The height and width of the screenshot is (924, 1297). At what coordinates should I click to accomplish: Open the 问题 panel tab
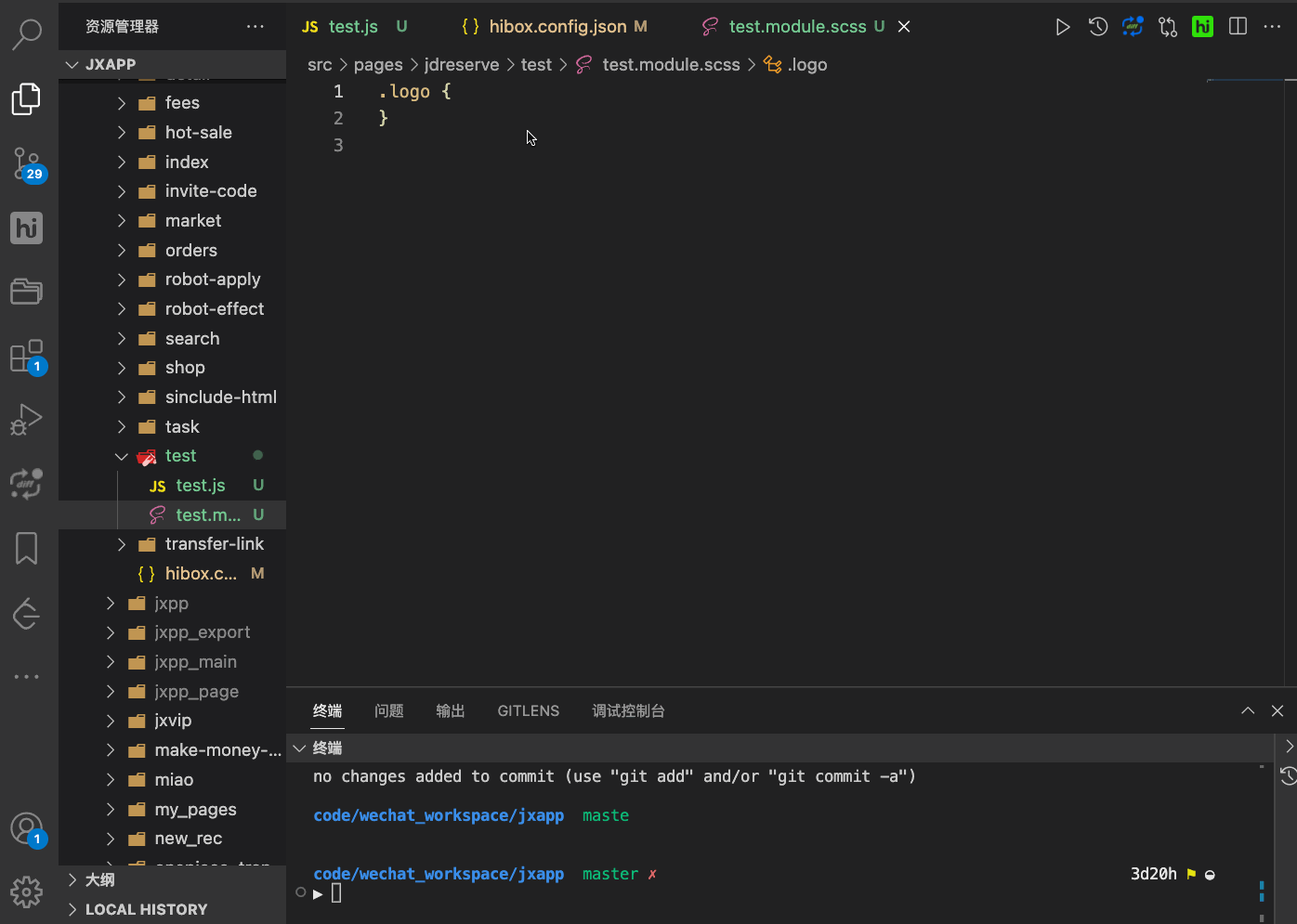pyautogui.click(x=388, y=710)
